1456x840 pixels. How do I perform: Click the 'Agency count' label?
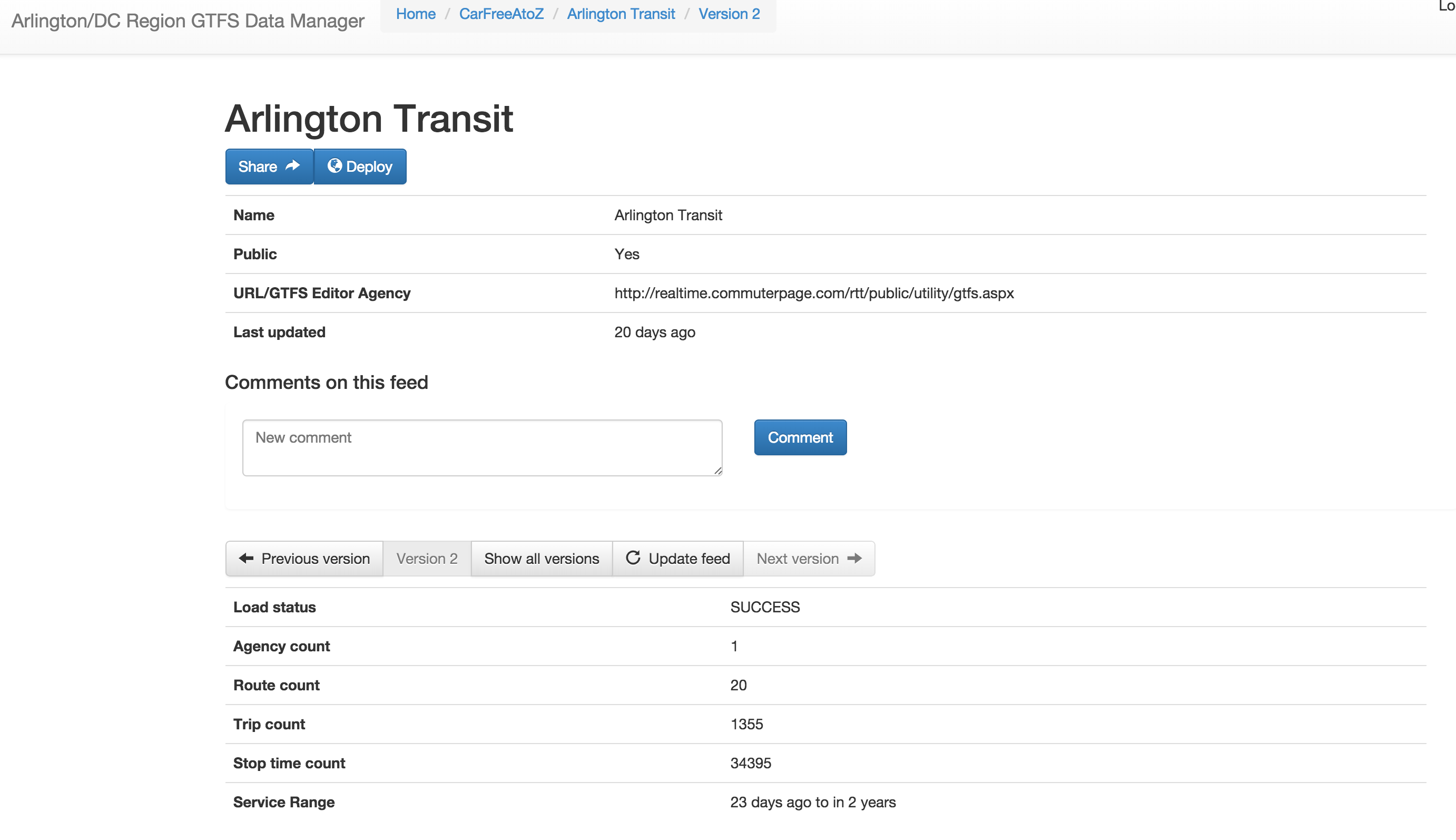pyautogui.click(x=281, y=647)
